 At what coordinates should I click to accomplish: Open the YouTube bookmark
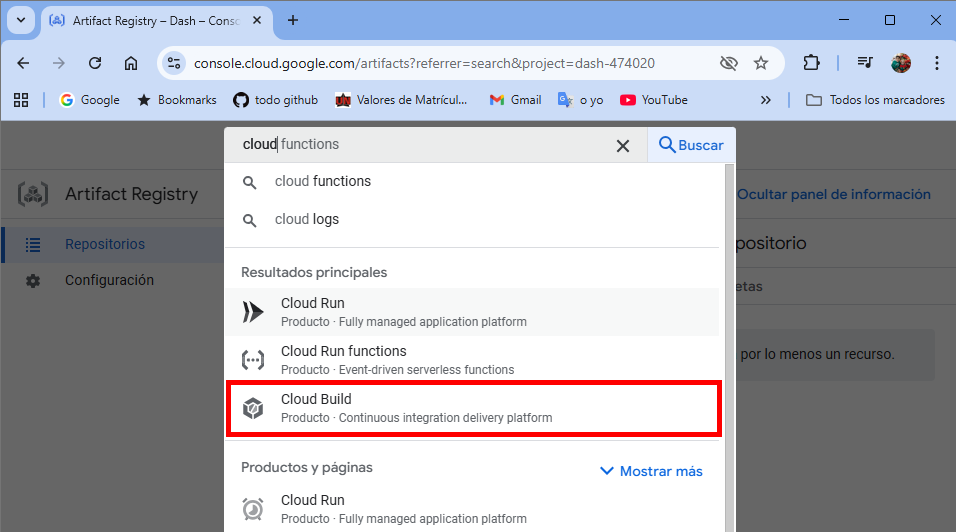tap(654, 100)
